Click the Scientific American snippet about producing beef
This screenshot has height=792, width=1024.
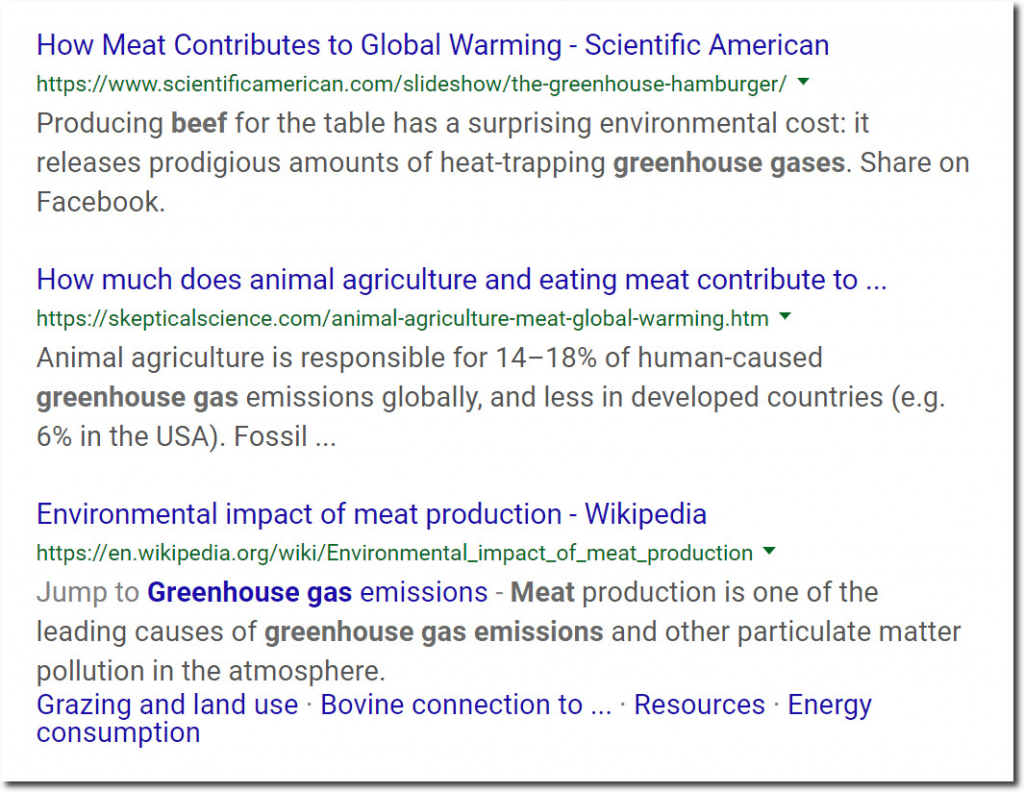tap(503, 163)
